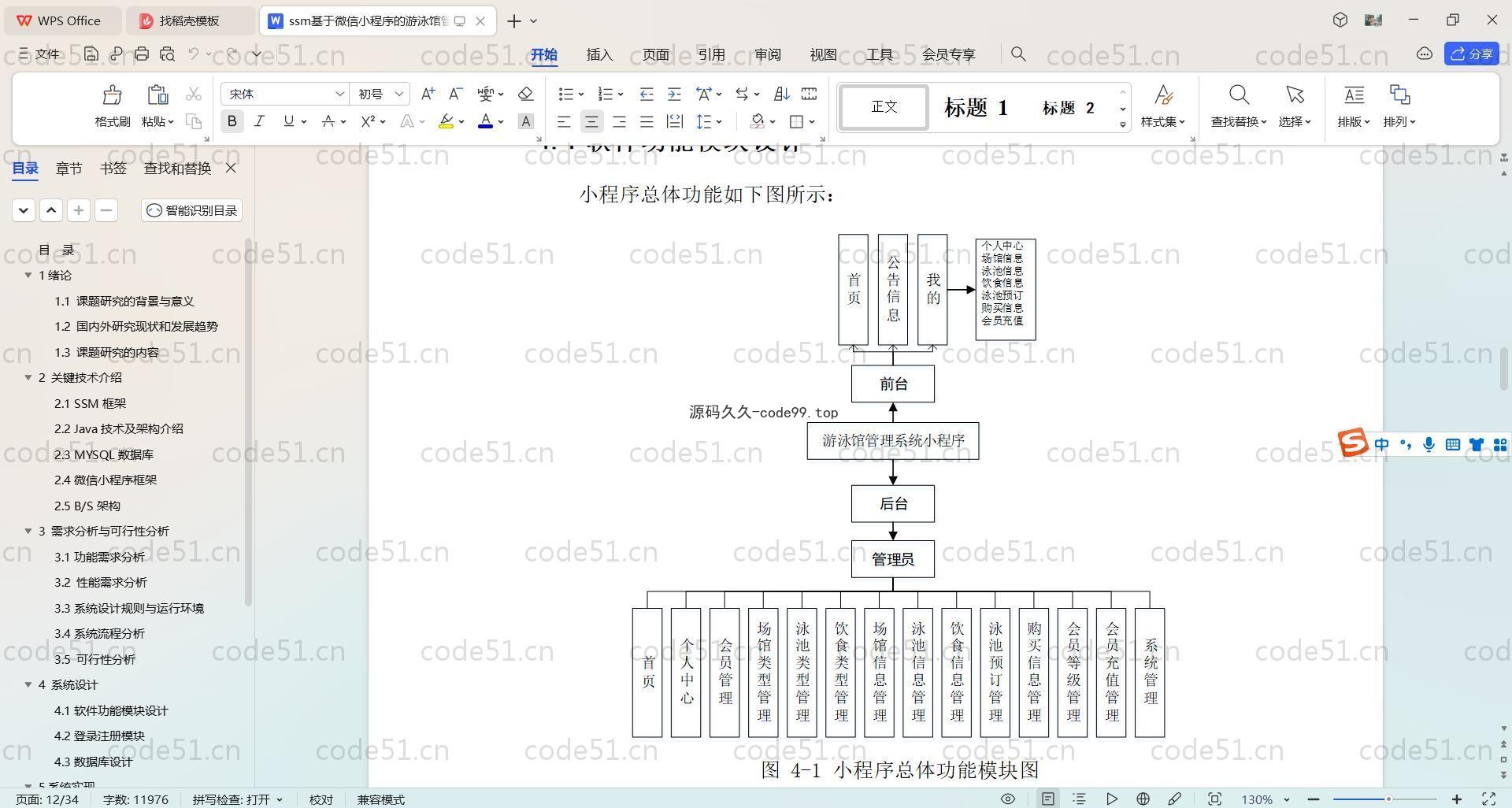
Task: Click the Select tool in ribbon
Action: coord(1295,106)
